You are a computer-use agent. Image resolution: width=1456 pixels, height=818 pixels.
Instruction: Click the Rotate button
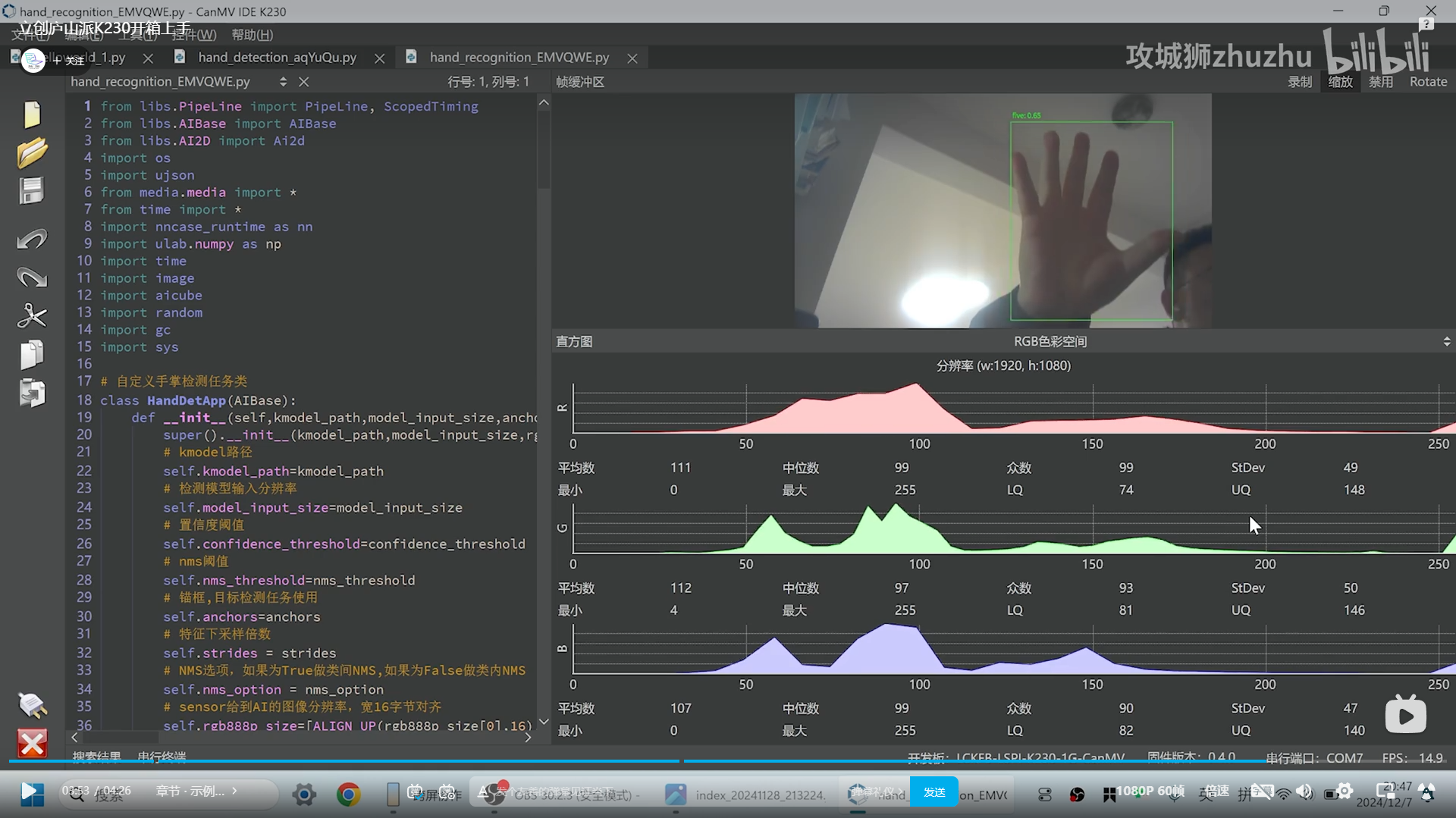click(x=1429, y=82)
